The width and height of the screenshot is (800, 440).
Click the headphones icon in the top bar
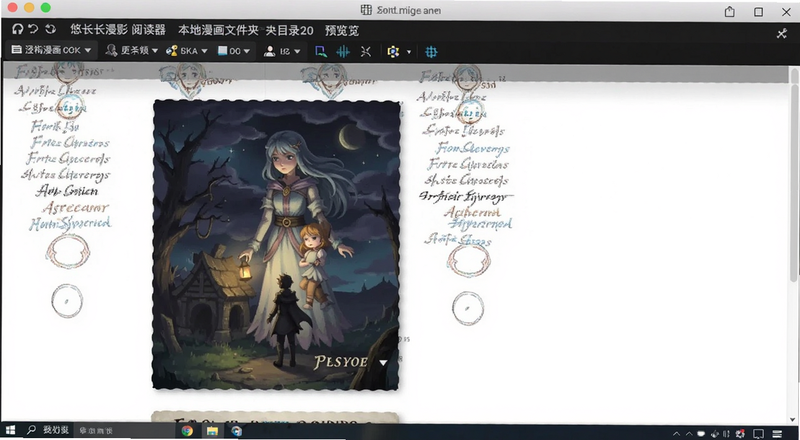(18, 29)
